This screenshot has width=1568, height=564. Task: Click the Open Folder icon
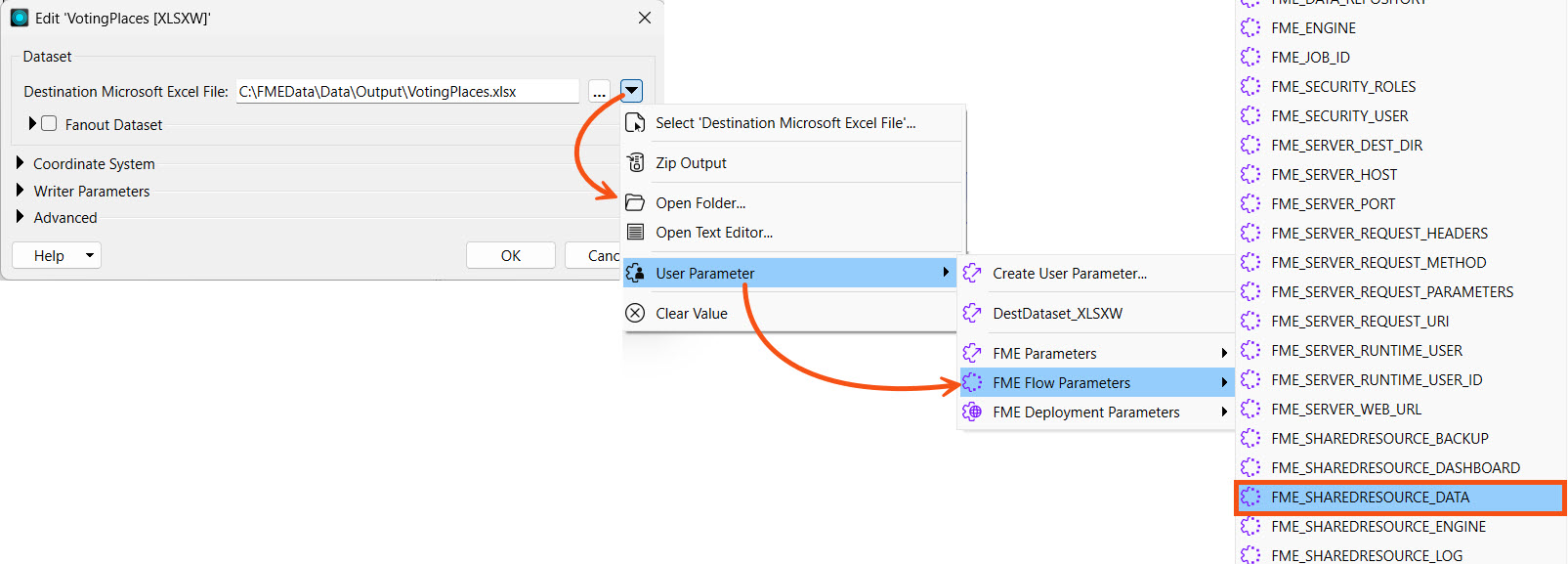(x=635, y=202)
